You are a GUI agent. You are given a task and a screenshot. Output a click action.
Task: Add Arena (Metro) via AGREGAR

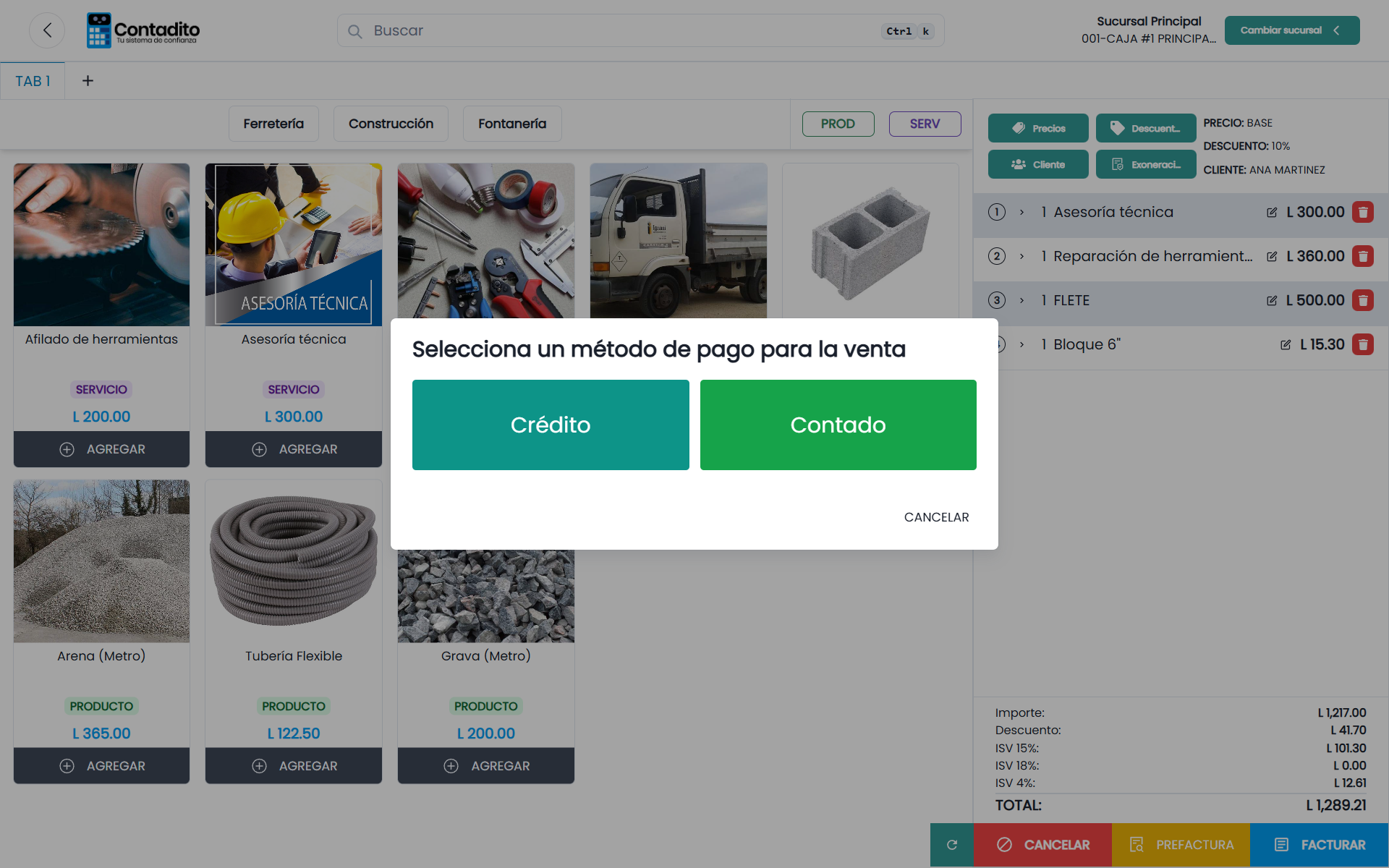tap(101, 766)
